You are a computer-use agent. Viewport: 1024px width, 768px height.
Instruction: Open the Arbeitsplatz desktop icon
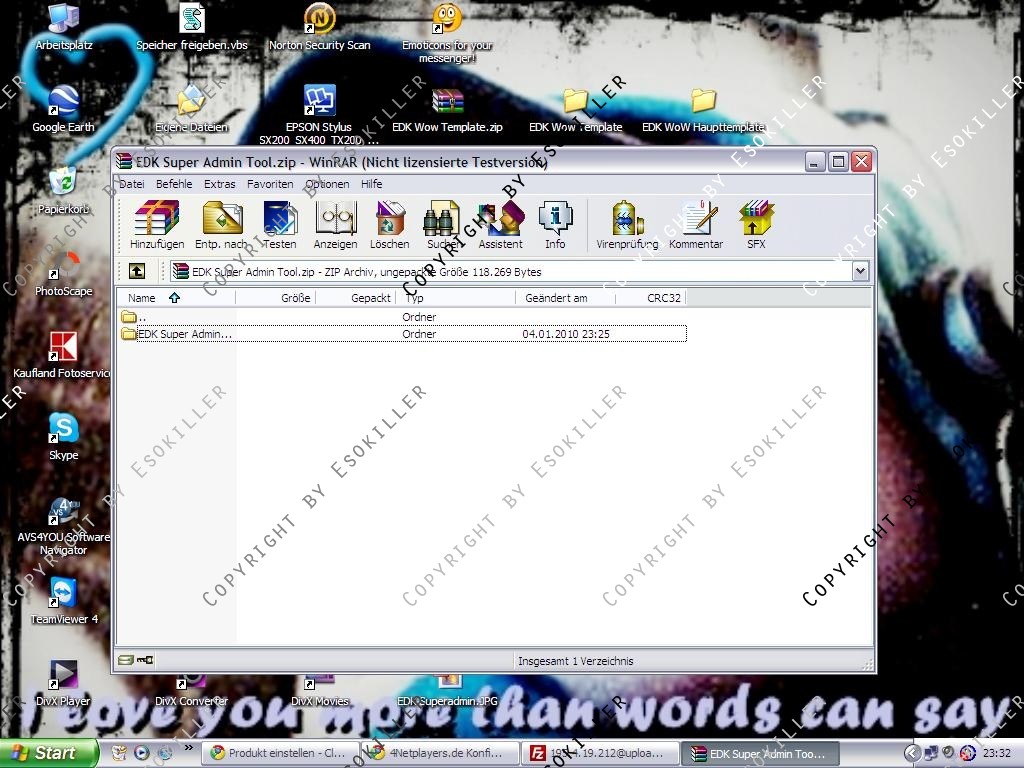tap(64, 27)
